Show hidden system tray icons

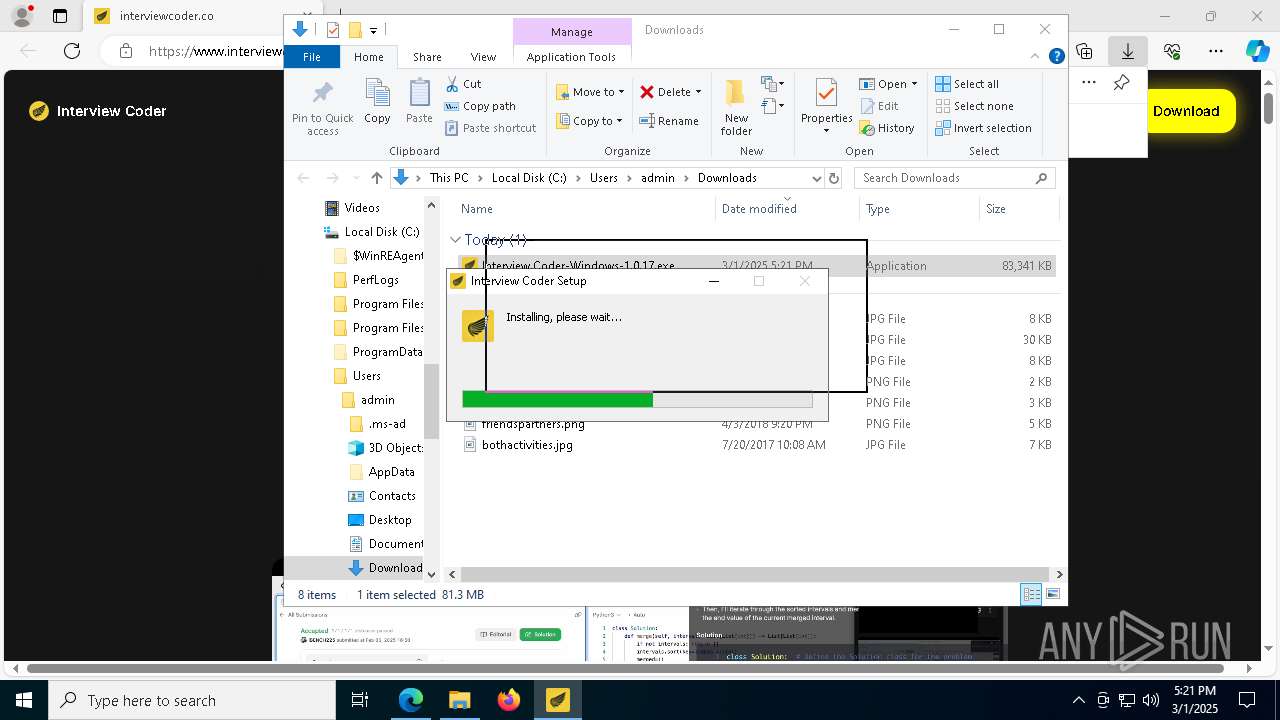click(x=1078, y=700)
